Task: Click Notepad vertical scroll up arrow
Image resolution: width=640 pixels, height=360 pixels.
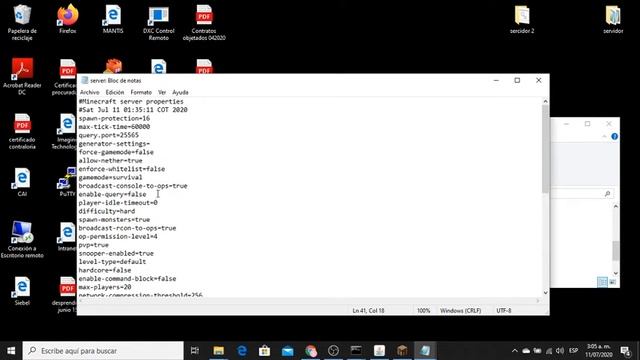Action: tap(545, 101)
